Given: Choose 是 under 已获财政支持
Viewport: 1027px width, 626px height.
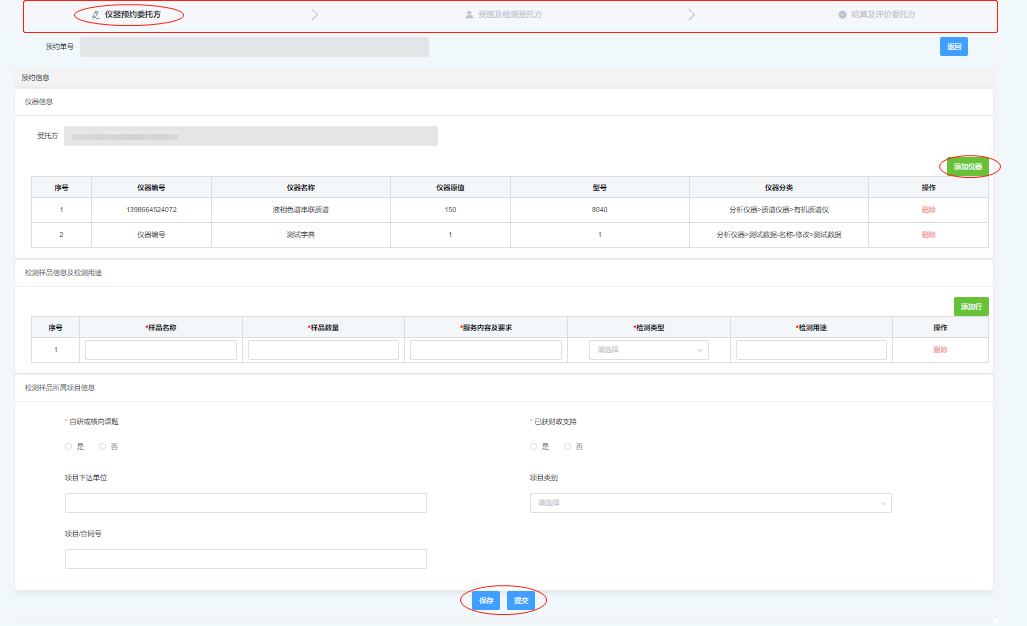Looking at the screenshot, I should click(x=534, y=447).
